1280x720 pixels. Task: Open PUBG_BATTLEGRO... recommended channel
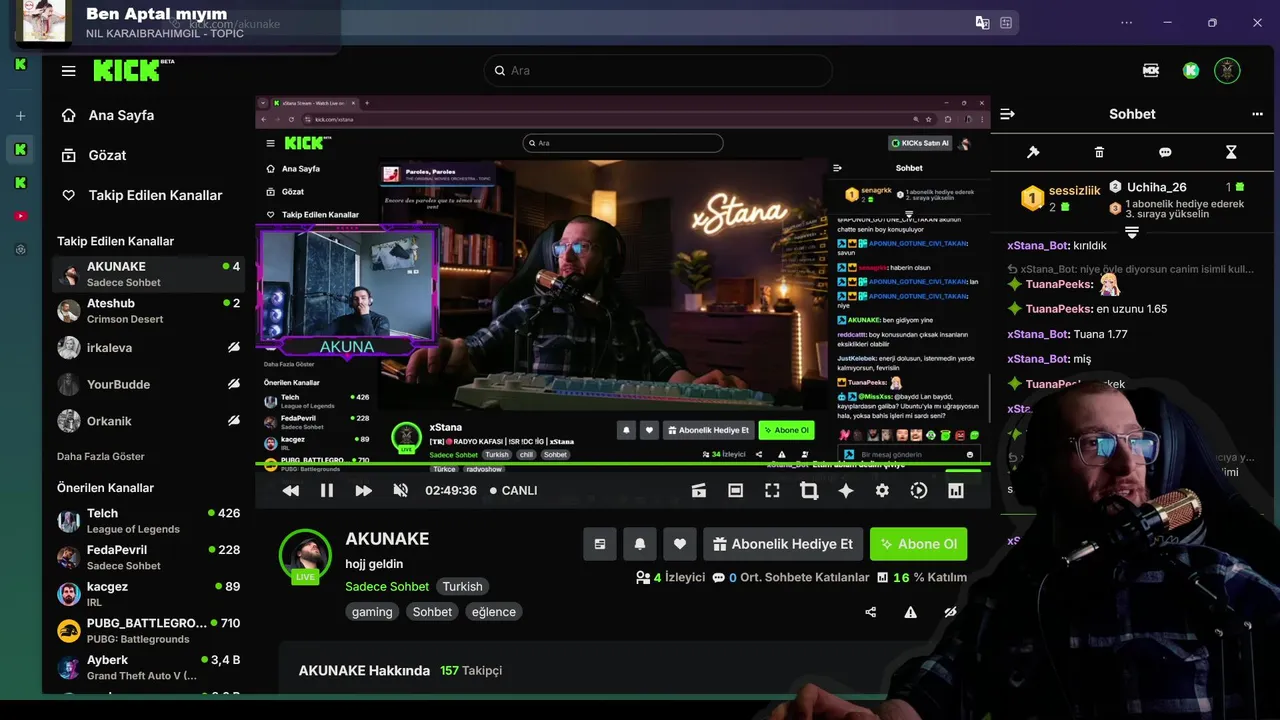149,630
